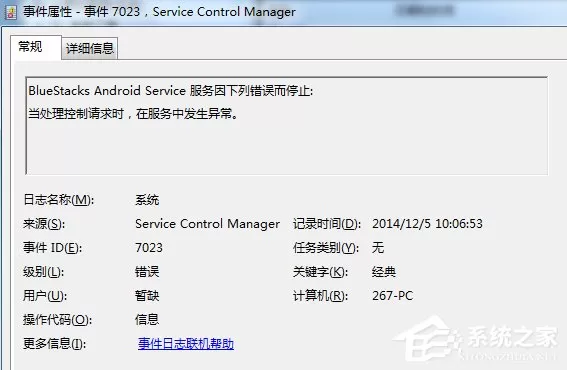The width and height of the screenshot is (567, 370).
Task: Select the recorded time 2014/12/5 10:06:53
Action: [427, 224]
